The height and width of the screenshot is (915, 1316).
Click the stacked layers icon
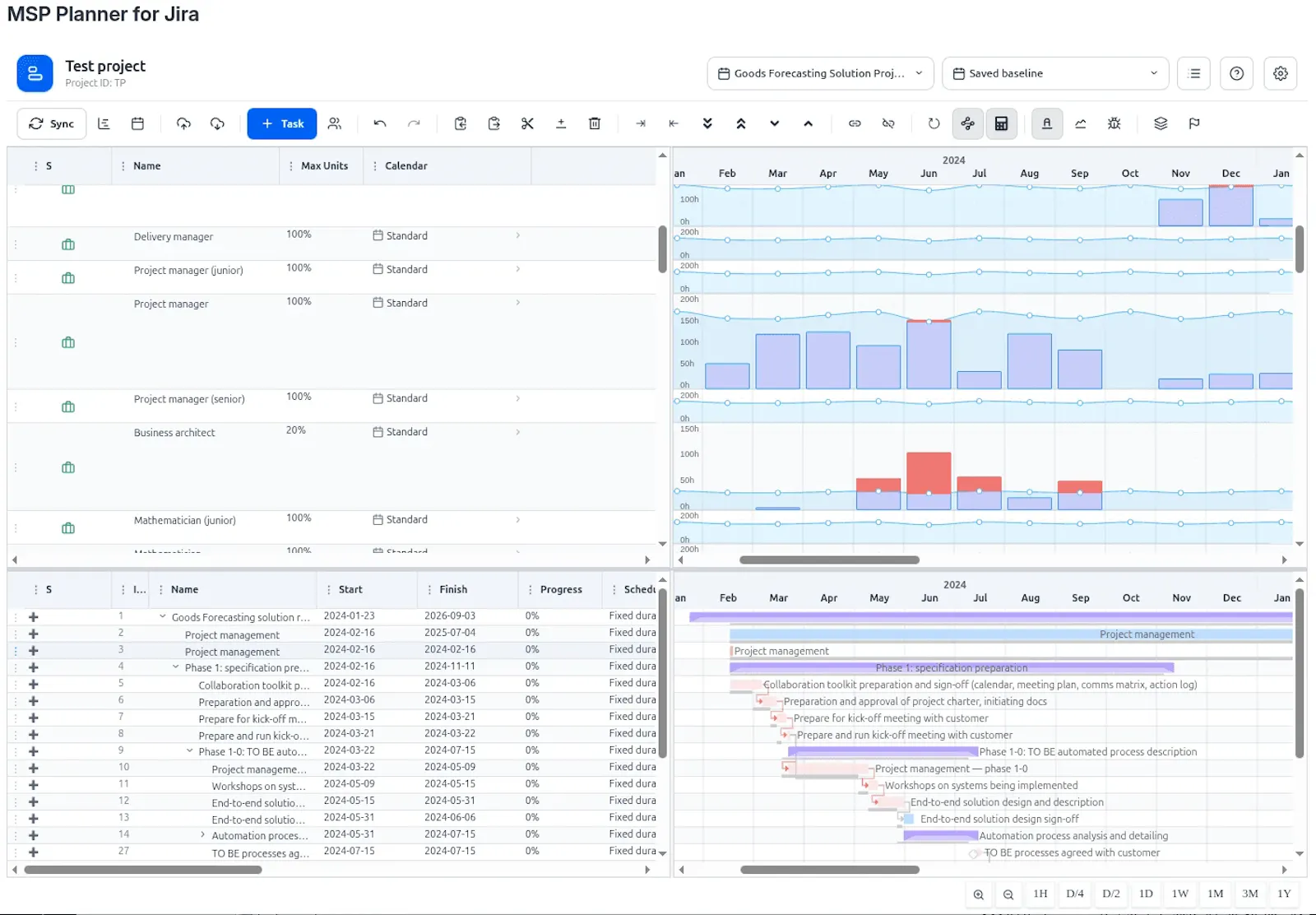point(1161,123)
